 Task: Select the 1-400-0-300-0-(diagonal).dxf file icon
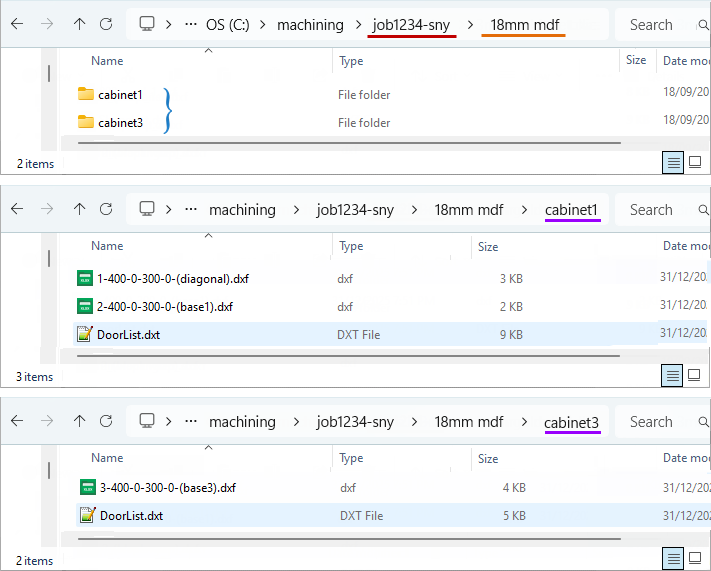pos(85,279)
